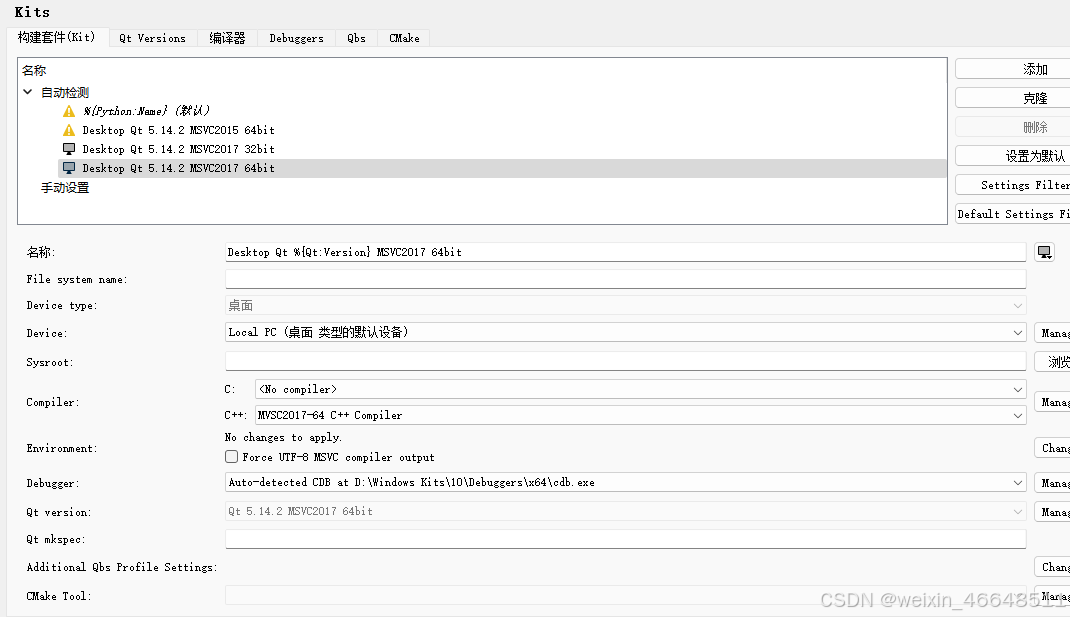Click warning icon beside MSVC2015 64bit kit
Viewport: 1070px width, 617px height.
(x=68, y=130)
